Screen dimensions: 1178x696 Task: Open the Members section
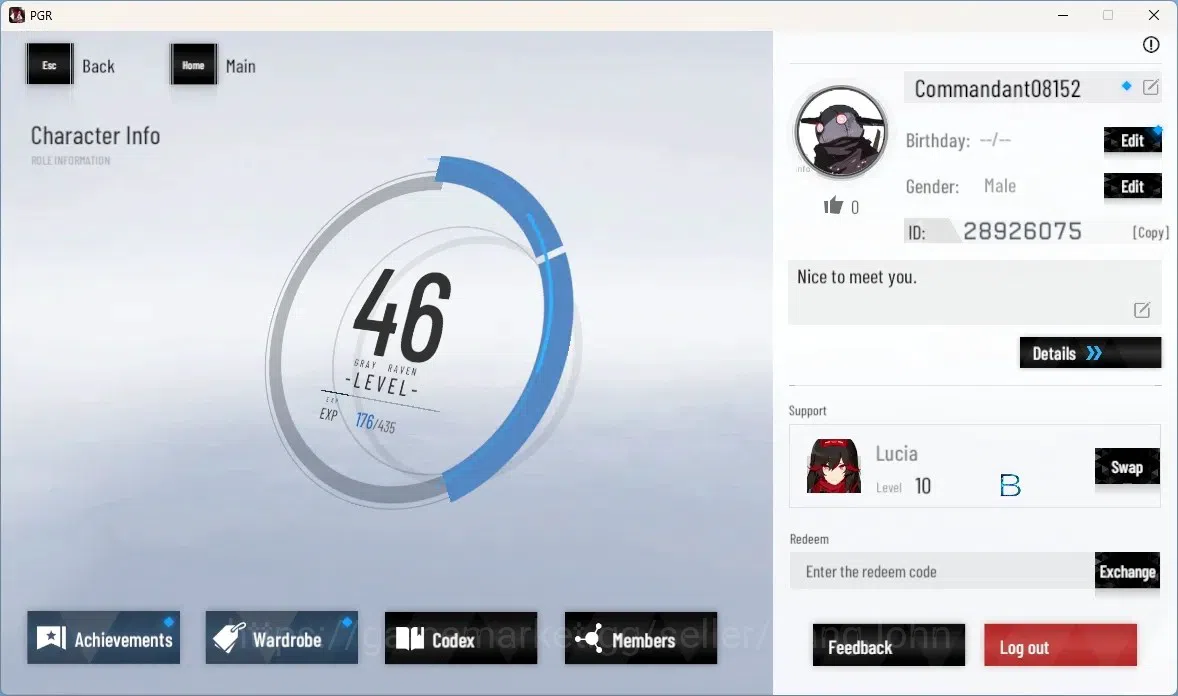[641, 638]
